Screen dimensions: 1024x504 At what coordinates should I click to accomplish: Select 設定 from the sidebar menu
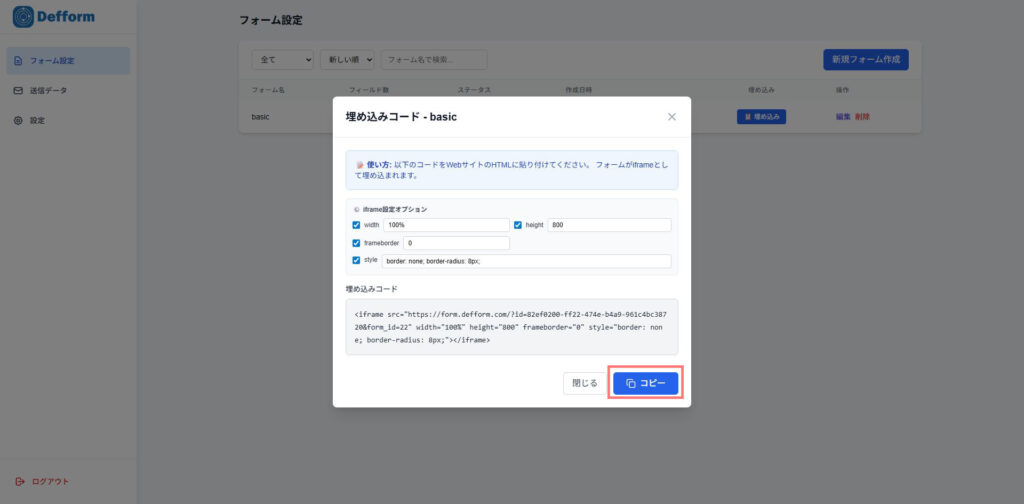click(37, 121)
